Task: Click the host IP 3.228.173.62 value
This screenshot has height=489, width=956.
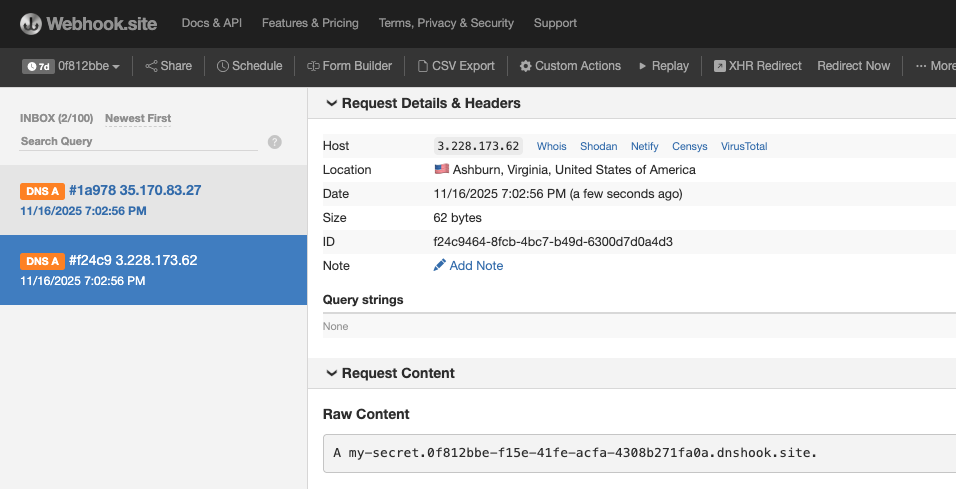Action: click(x=478, y=146)
